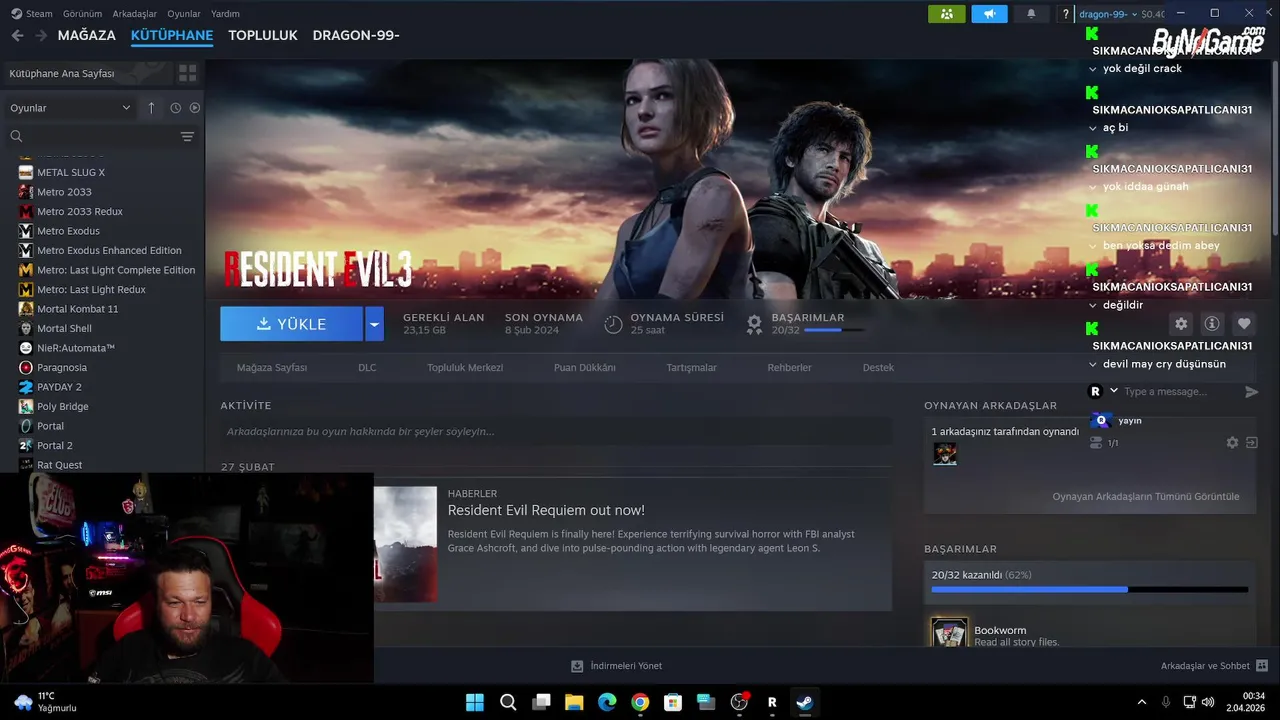Image resolution: width=1280 pixels, height=720 pixels.
Task: Click the chat overlay heart icon
Action: [x=1244, y=324]
